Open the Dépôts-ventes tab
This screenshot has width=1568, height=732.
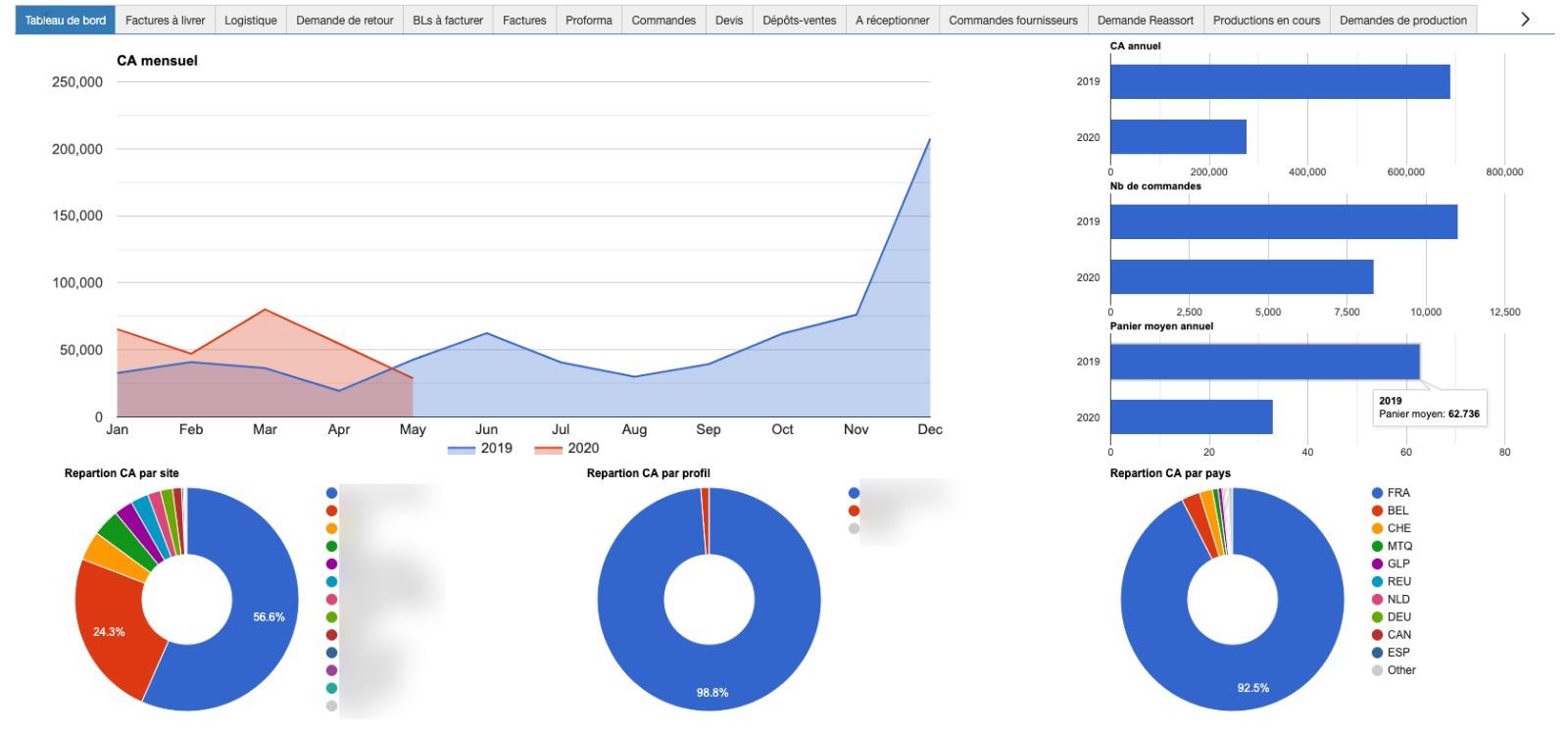[800, 20]
